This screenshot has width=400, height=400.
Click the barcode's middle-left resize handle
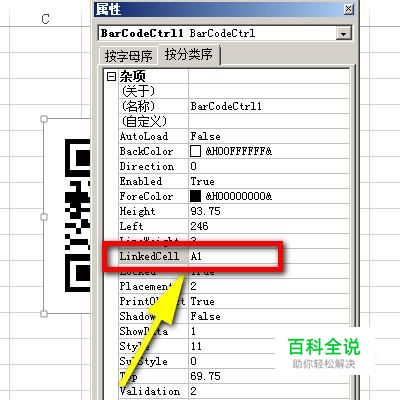point(44,217)
